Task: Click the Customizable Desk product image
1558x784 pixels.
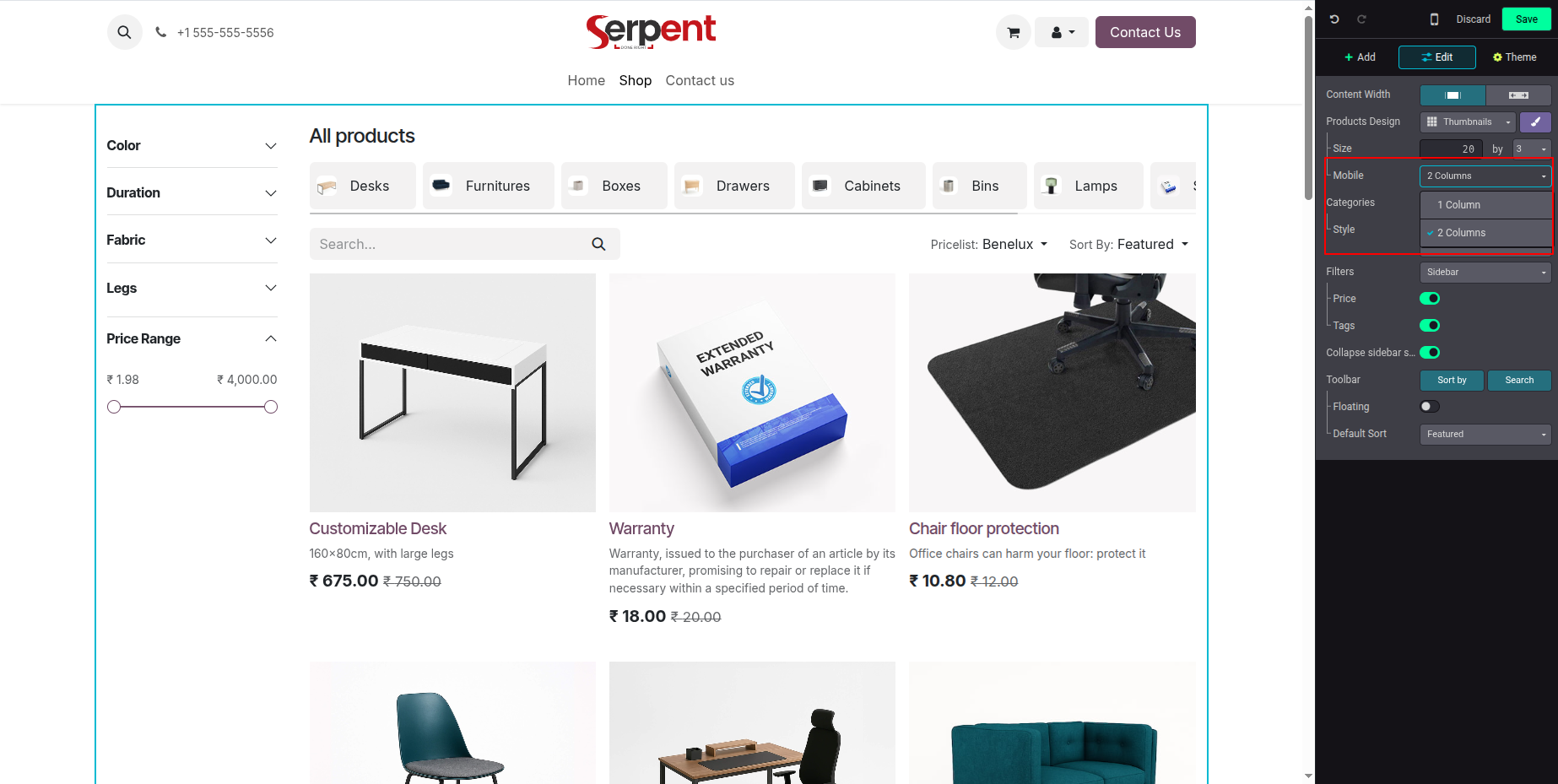Action: pyautogui.click(x=452, y=392)
